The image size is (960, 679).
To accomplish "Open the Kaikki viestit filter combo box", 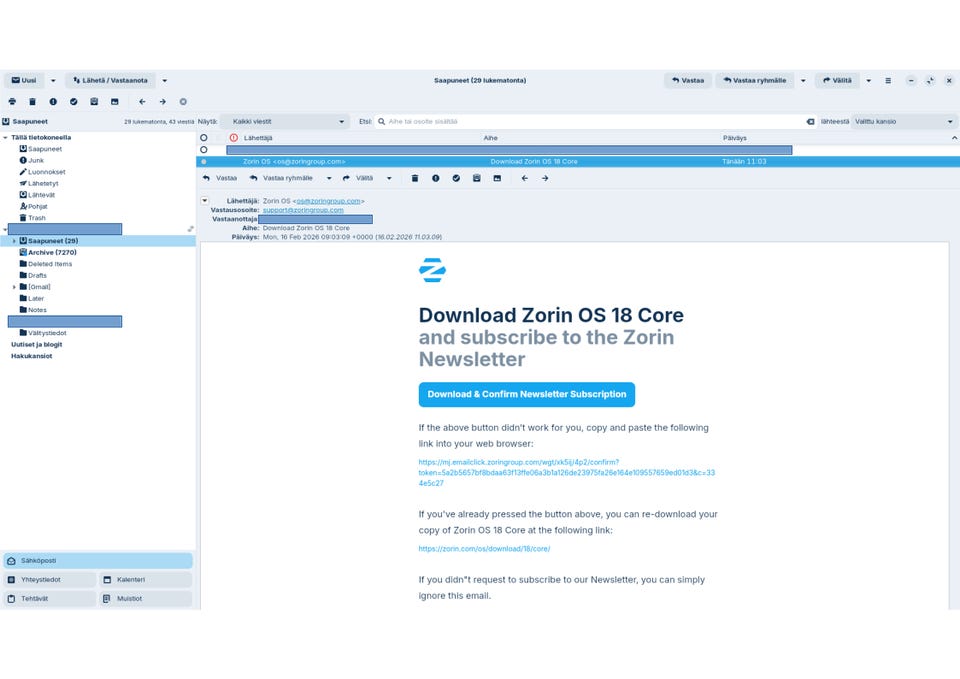I will pyautogui.click(x=285, y=121).
